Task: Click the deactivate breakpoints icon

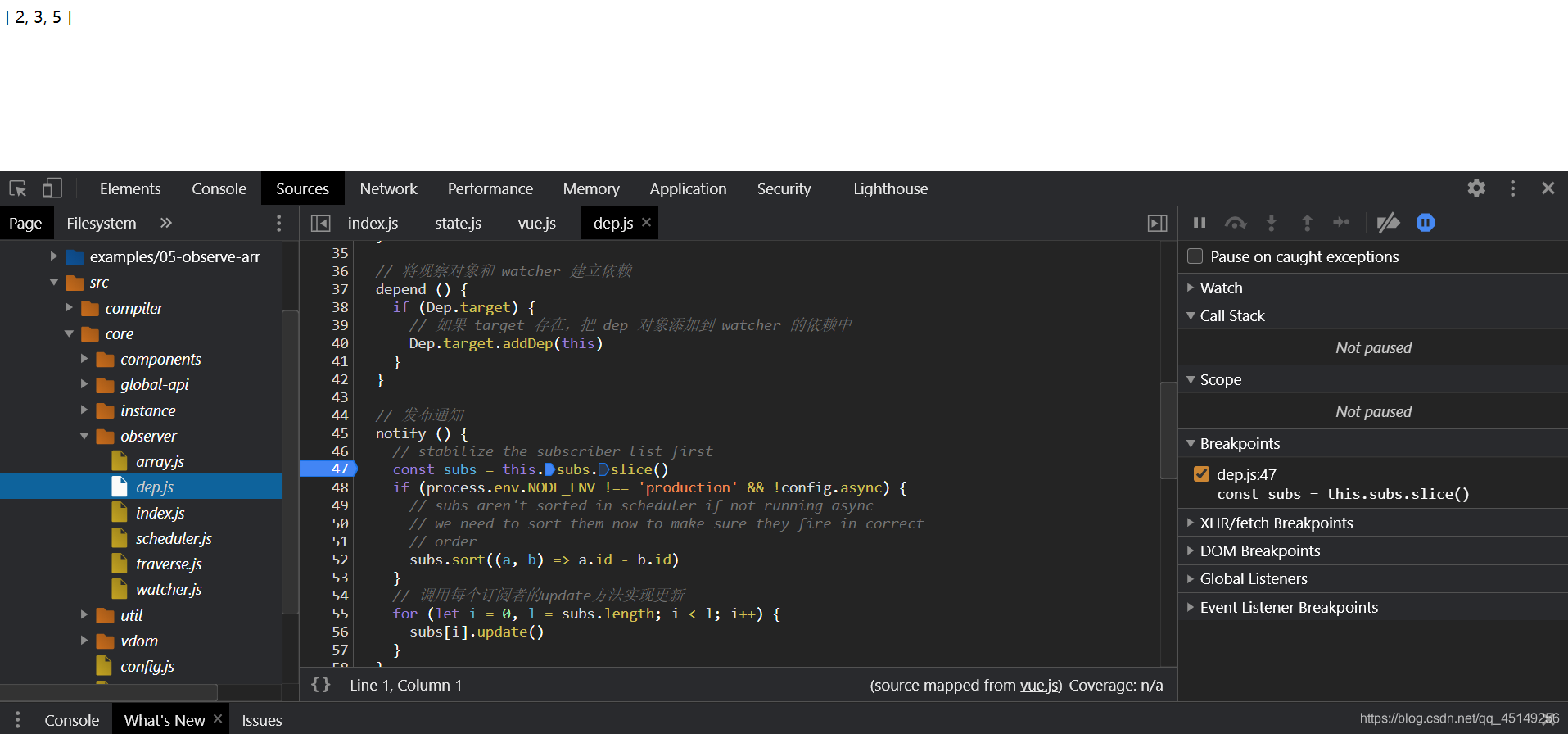Action: [x=1388, y=223]
